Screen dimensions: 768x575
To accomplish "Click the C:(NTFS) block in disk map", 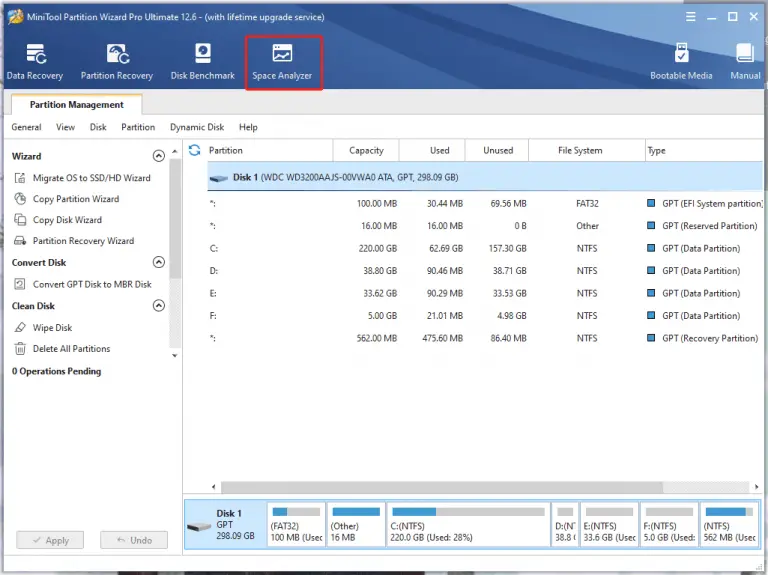I will click(x=468, y=524).
